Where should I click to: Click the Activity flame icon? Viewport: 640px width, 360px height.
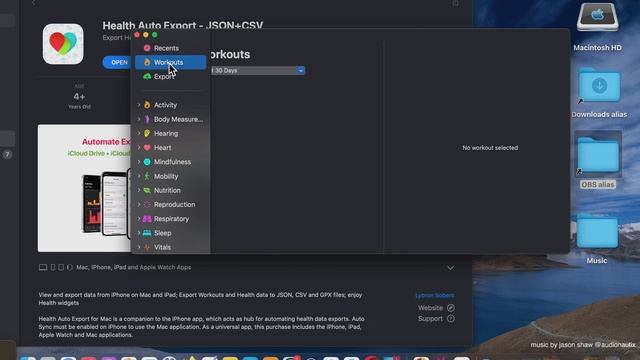point(147,105)
